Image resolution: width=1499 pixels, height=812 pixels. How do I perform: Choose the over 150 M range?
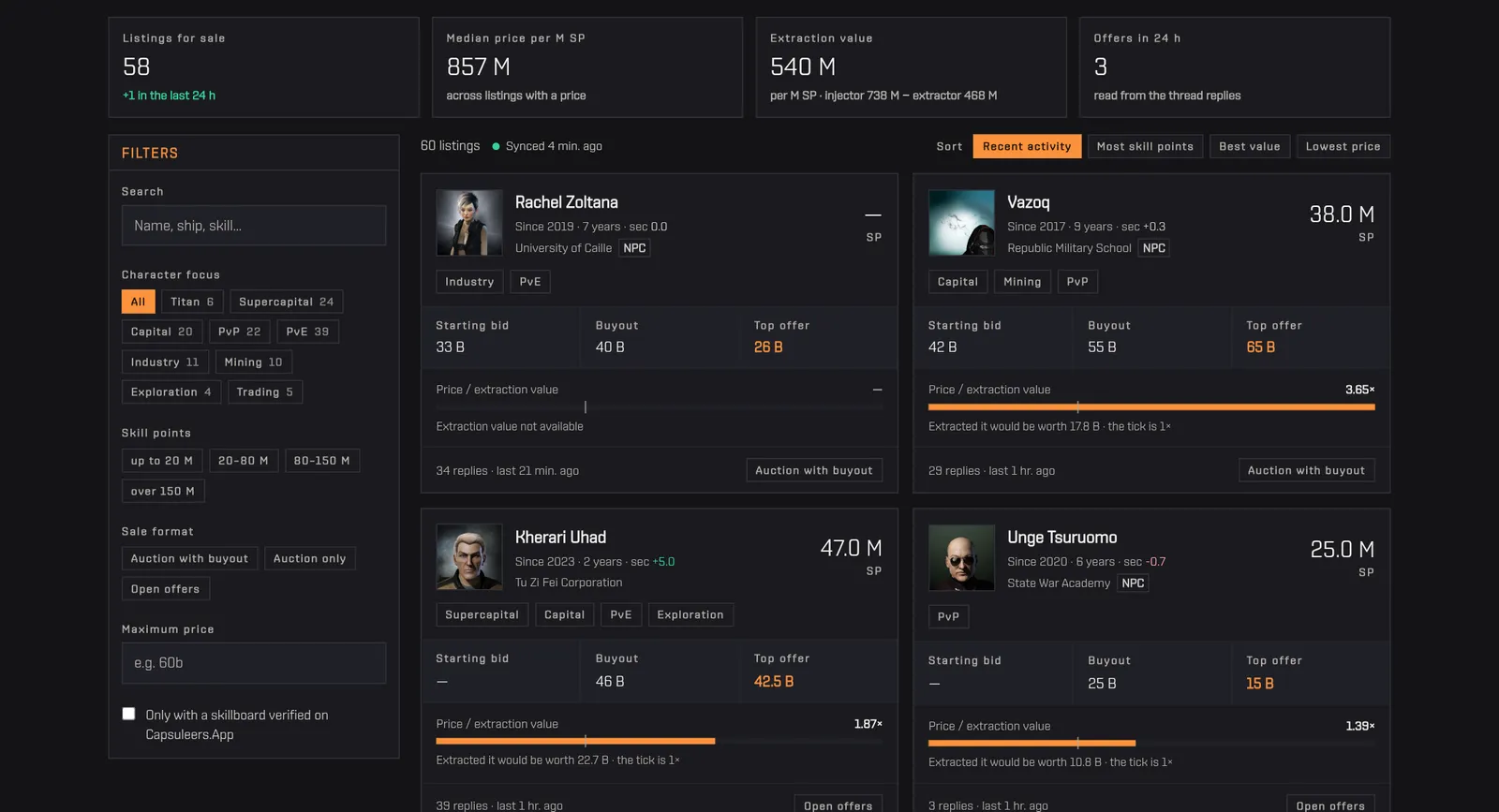coord(163,491)
